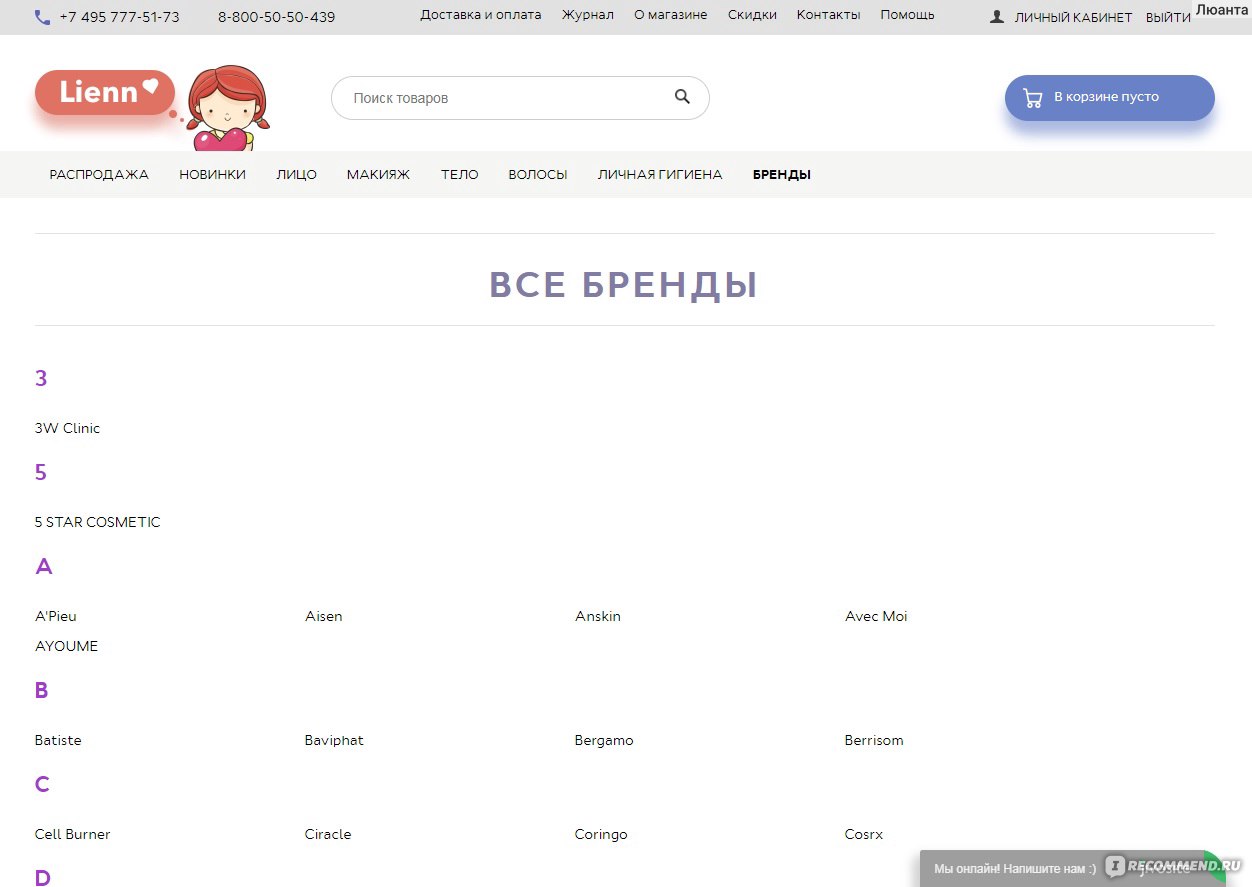Image resolution: width=1252 pixels, height=887 pixels.
Task: Open the empty cart button
Action: [1110, 98]
